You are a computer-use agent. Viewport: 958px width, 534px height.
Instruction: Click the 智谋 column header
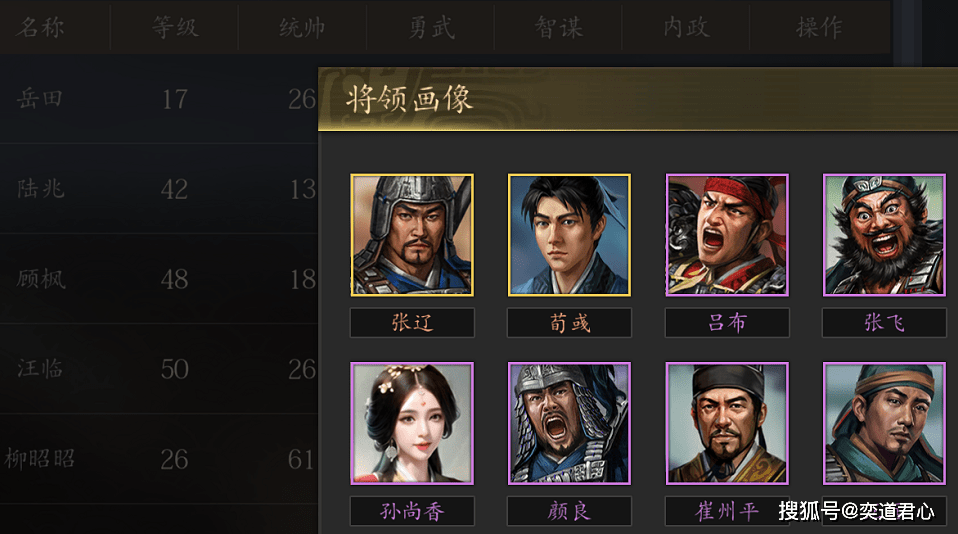click(x=558, y=27)
